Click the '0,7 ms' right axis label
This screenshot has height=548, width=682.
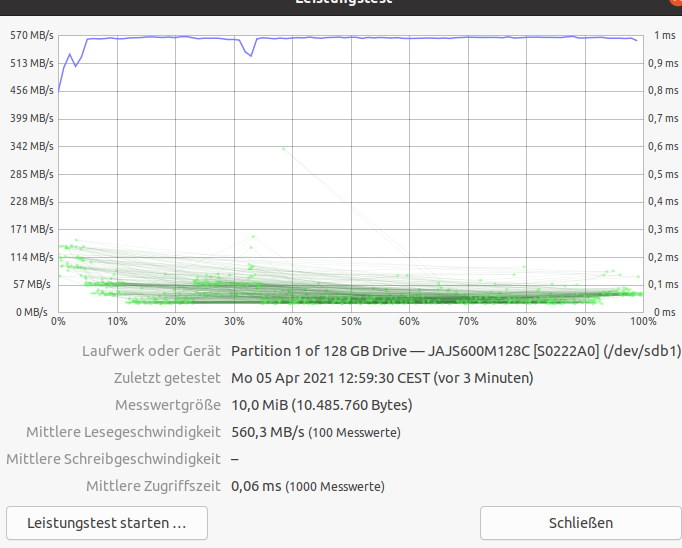click(663, 118)
